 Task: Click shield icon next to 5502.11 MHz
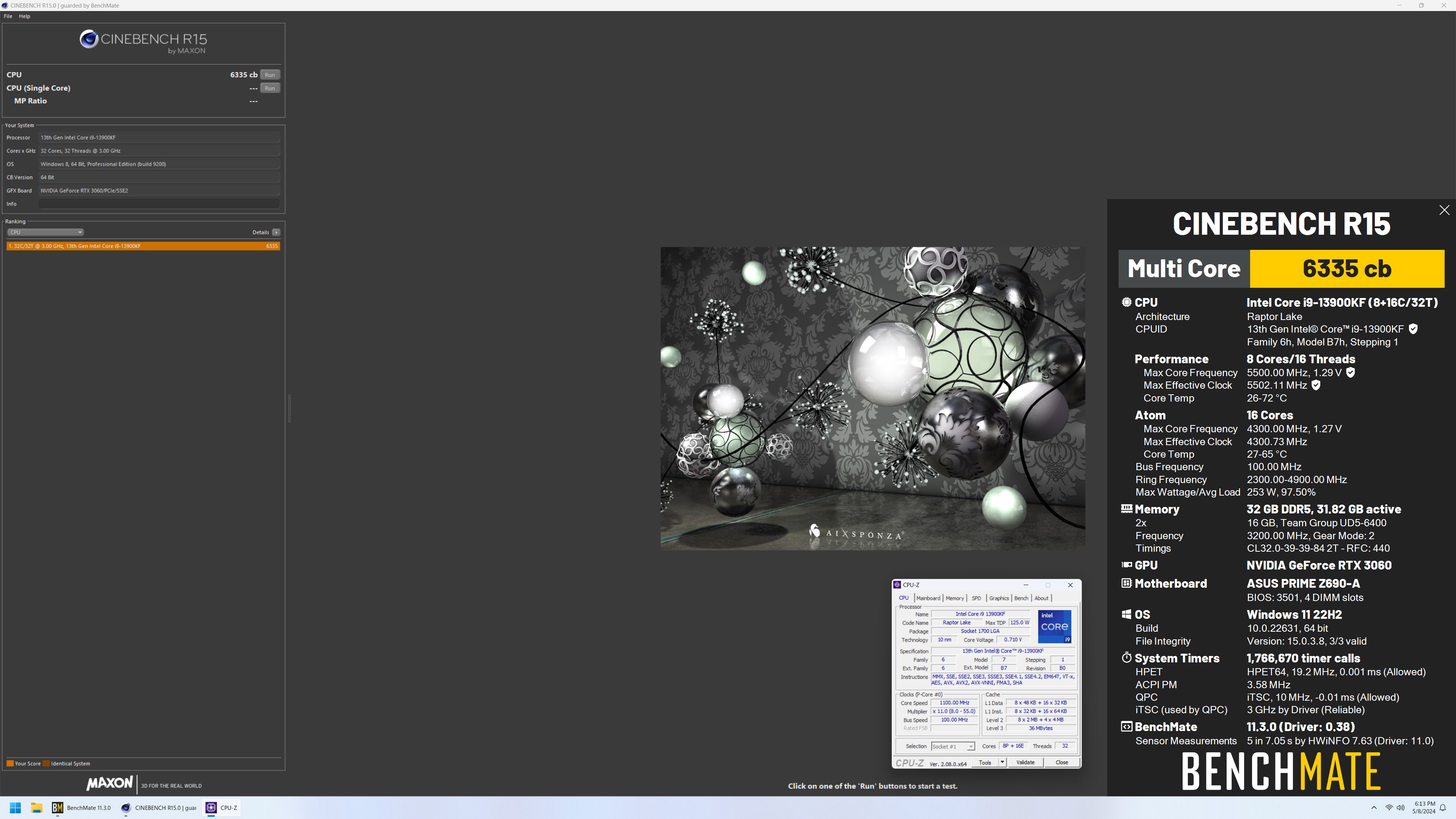1316,385
